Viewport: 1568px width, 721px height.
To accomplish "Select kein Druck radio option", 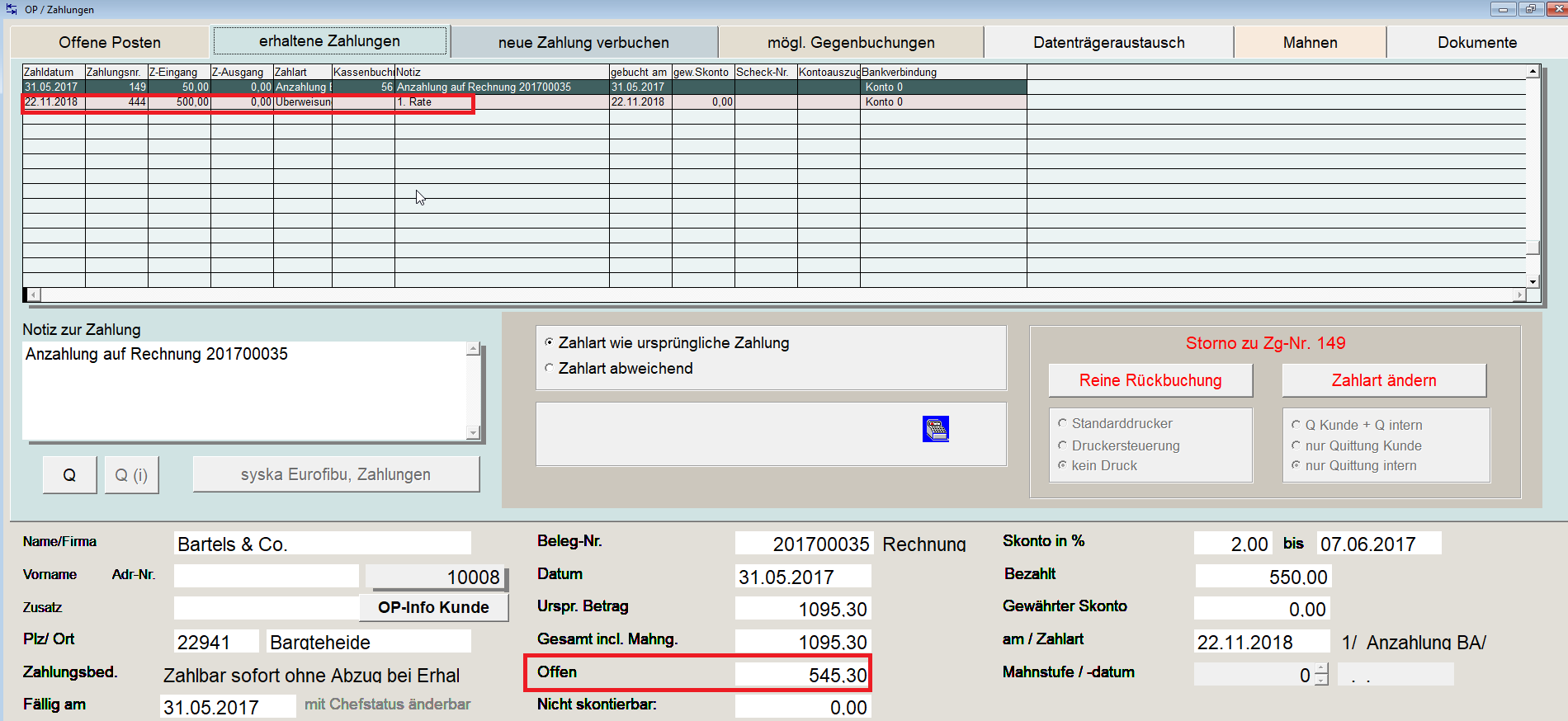I will click(1097, 465).
